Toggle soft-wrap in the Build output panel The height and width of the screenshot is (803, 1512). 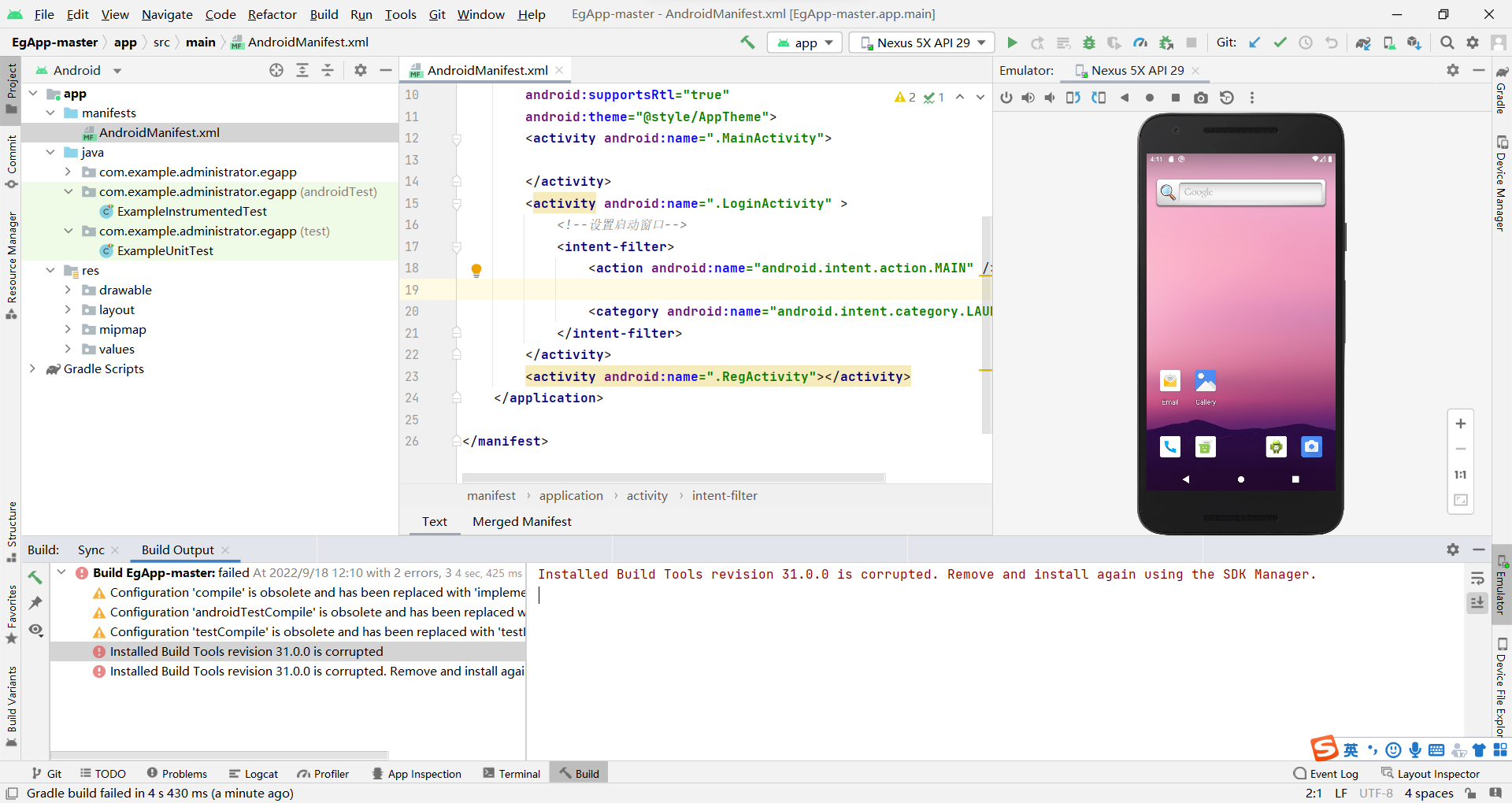(x=1479, y=579)
